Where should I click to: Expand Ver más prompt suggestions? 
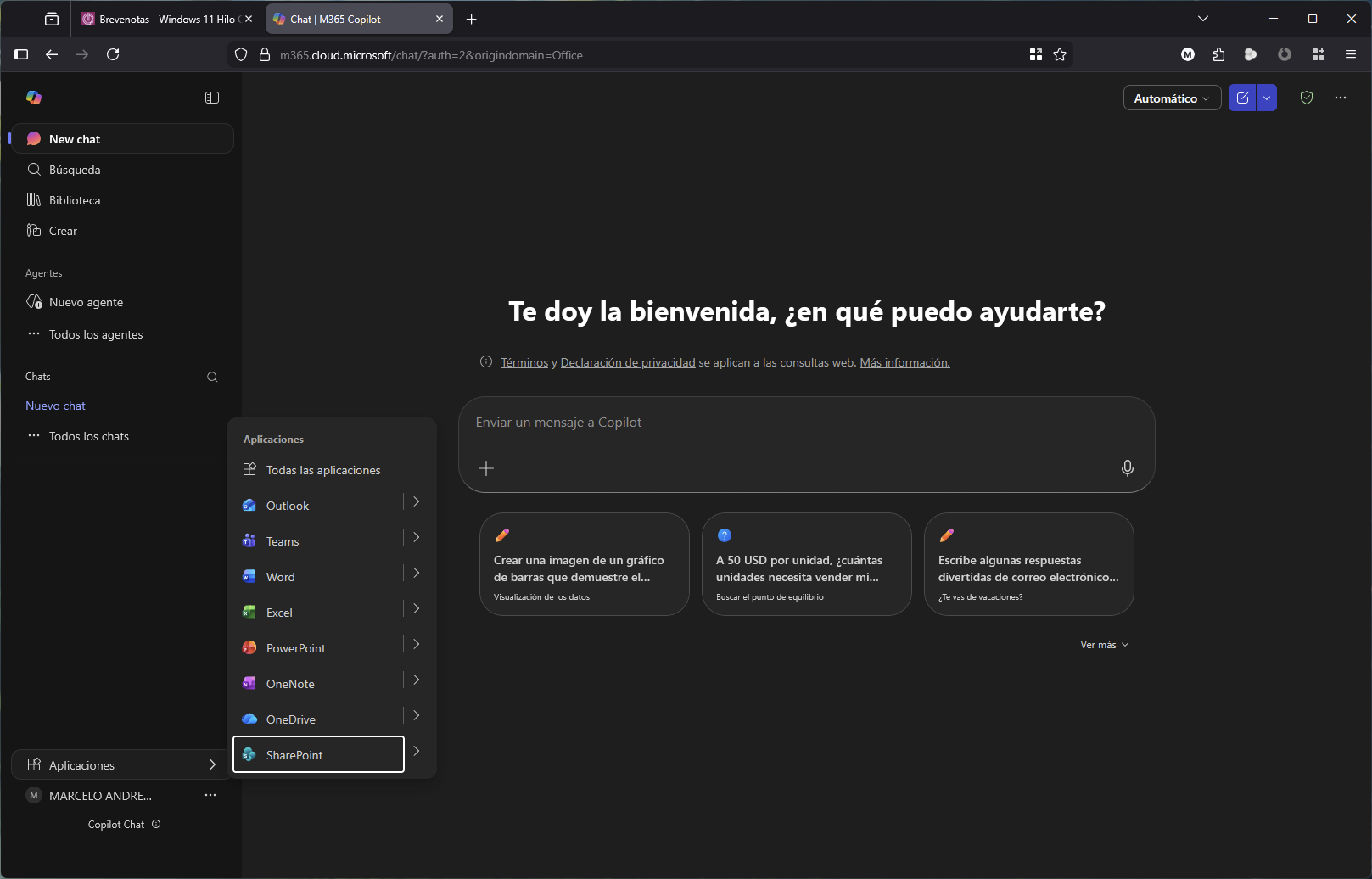coord(1104,645)
